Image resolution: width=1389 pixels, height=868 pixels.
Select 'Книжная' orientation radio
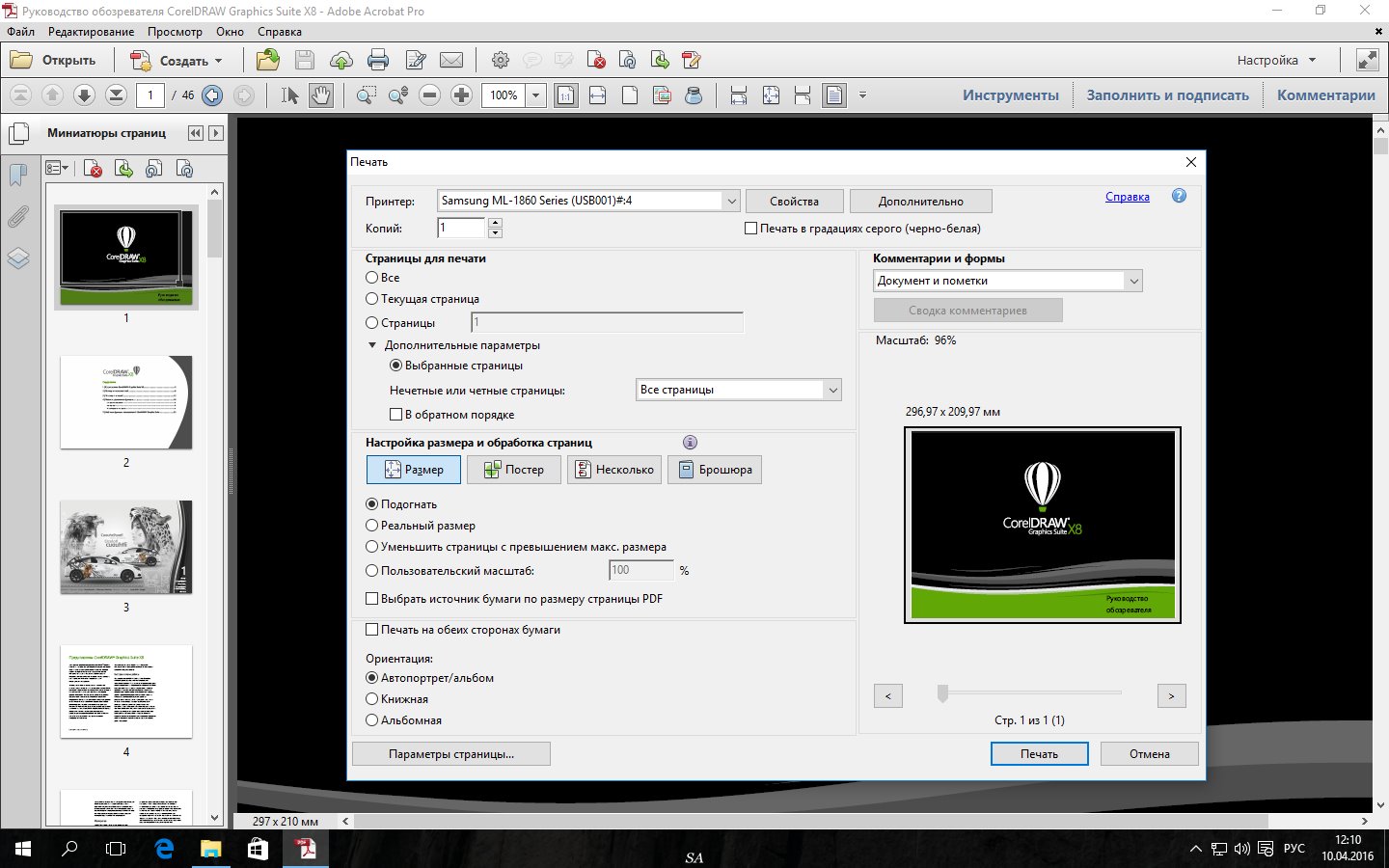371,698
